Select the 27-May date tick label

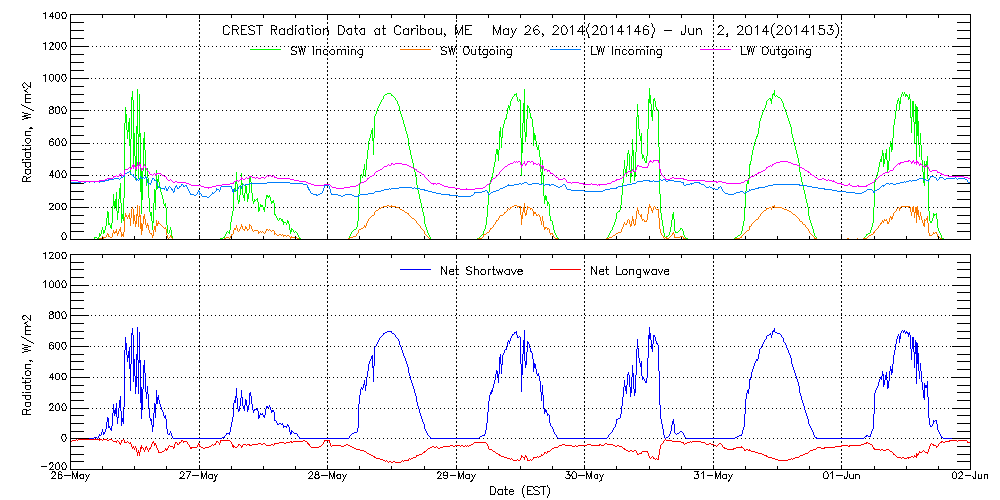pos(200,478)
